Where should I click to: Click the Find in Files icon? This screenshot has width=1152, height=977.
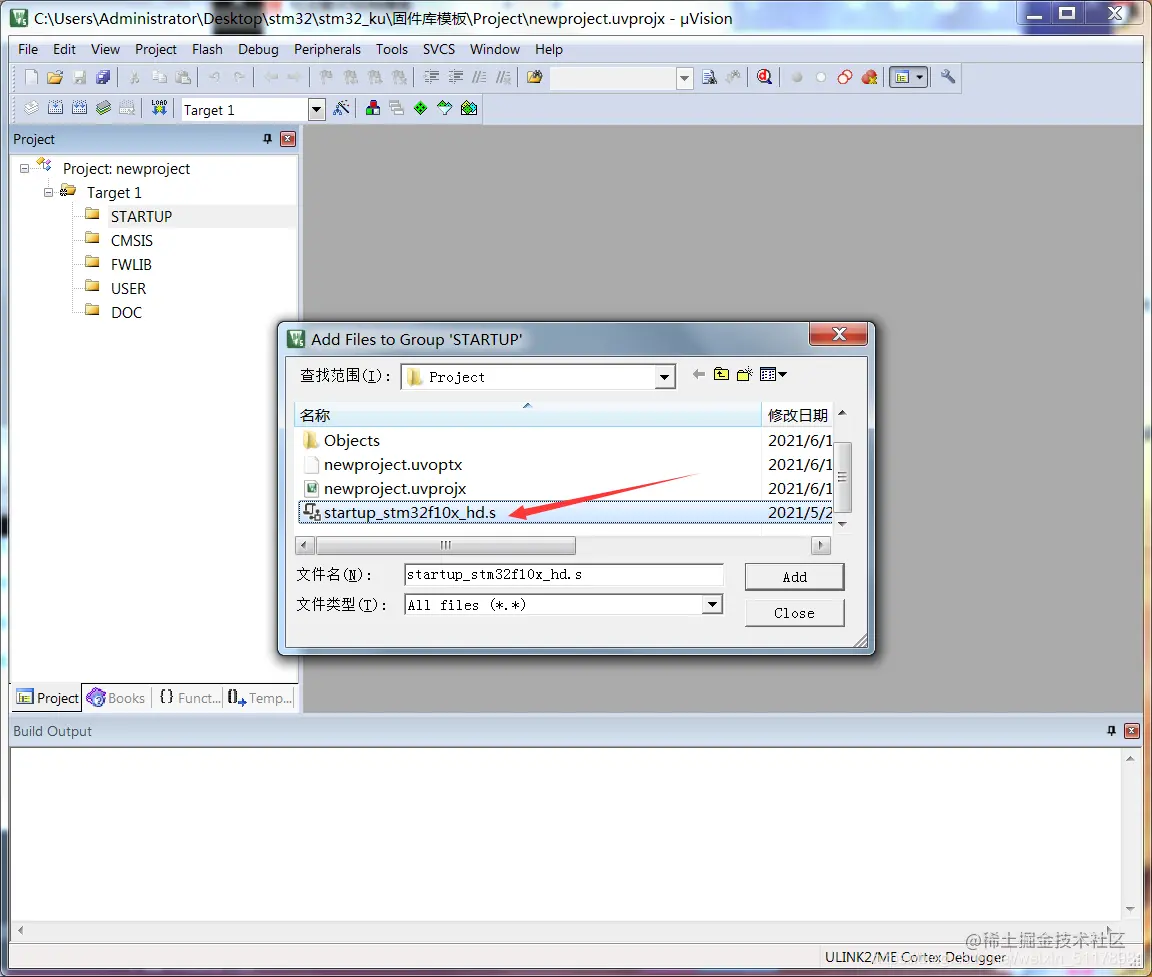tap(535, 77)
